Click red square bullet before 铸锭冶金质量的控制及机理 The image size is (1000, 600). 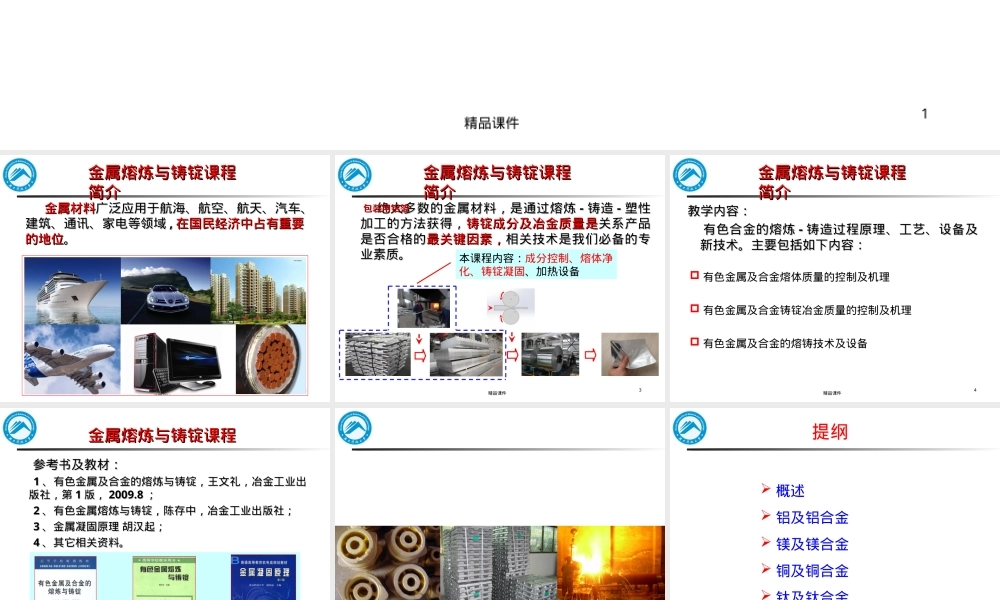tap(695, 309)
